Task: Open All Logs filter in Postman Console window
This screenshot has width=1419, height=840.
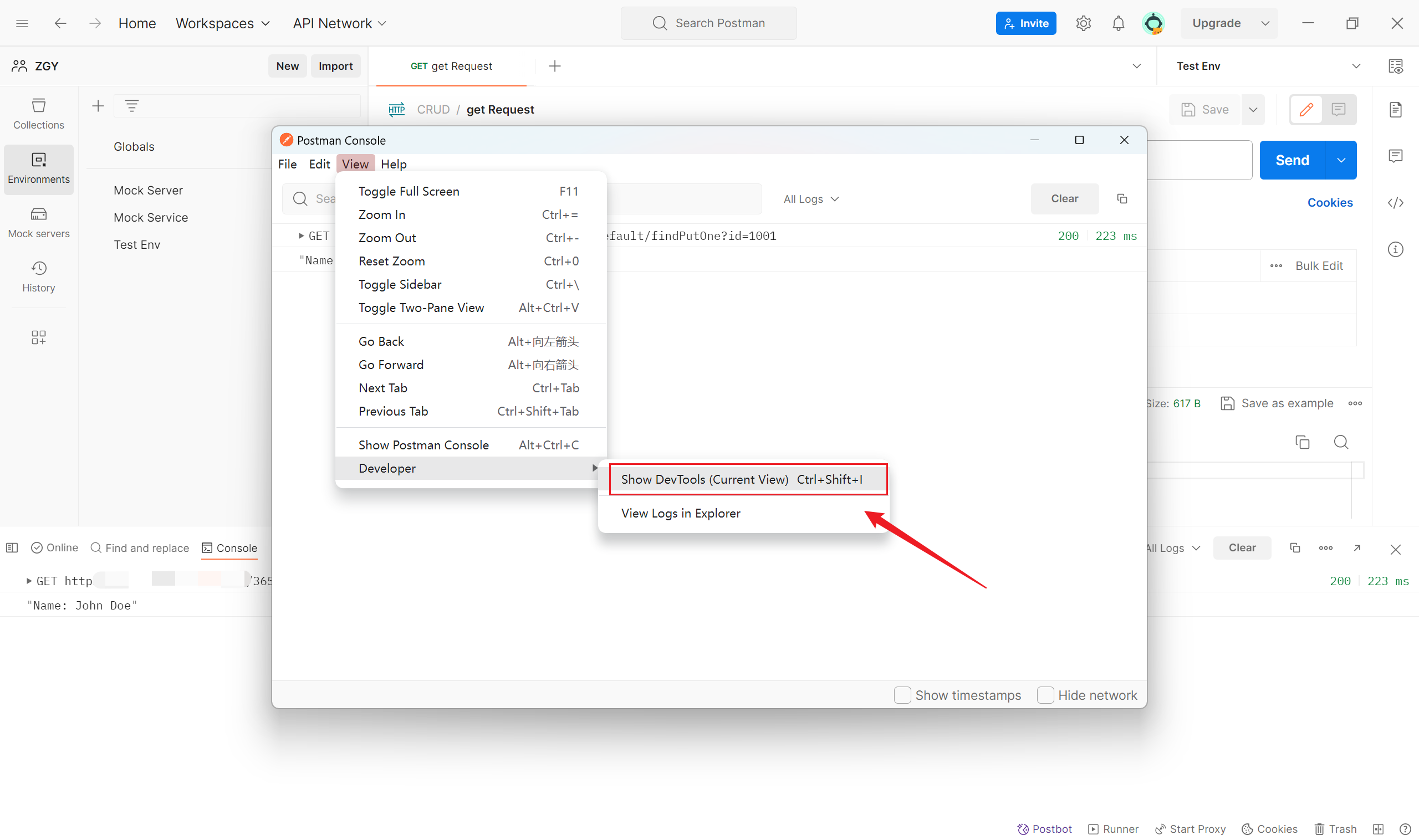Action: coord(811,199)
